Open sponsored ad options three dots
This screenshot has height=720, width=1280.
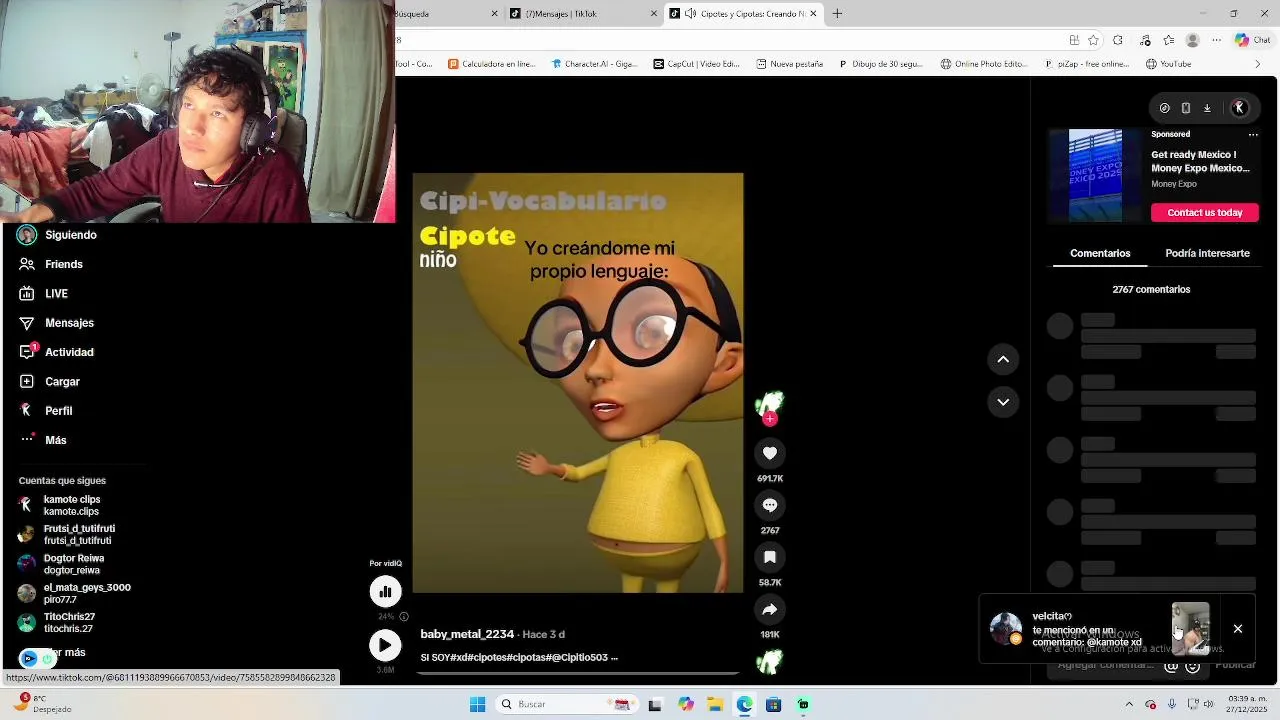(1253, 134)
